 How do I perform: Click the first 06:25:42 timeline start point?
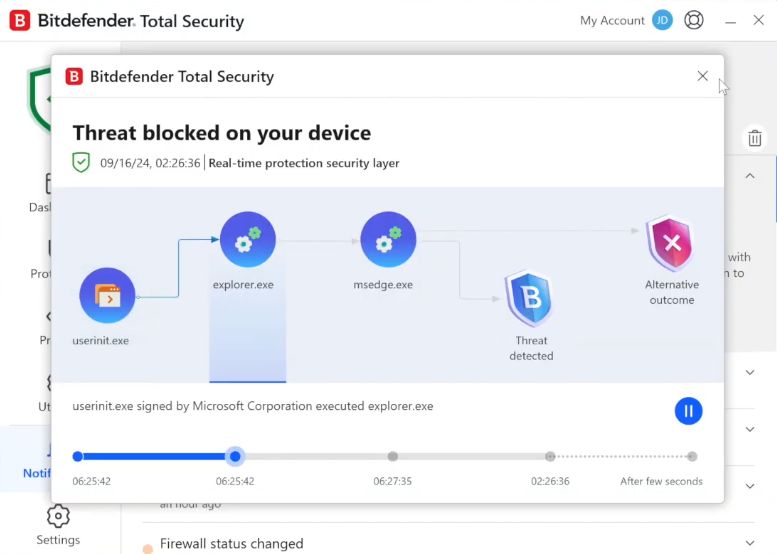(x=78, y=457)
